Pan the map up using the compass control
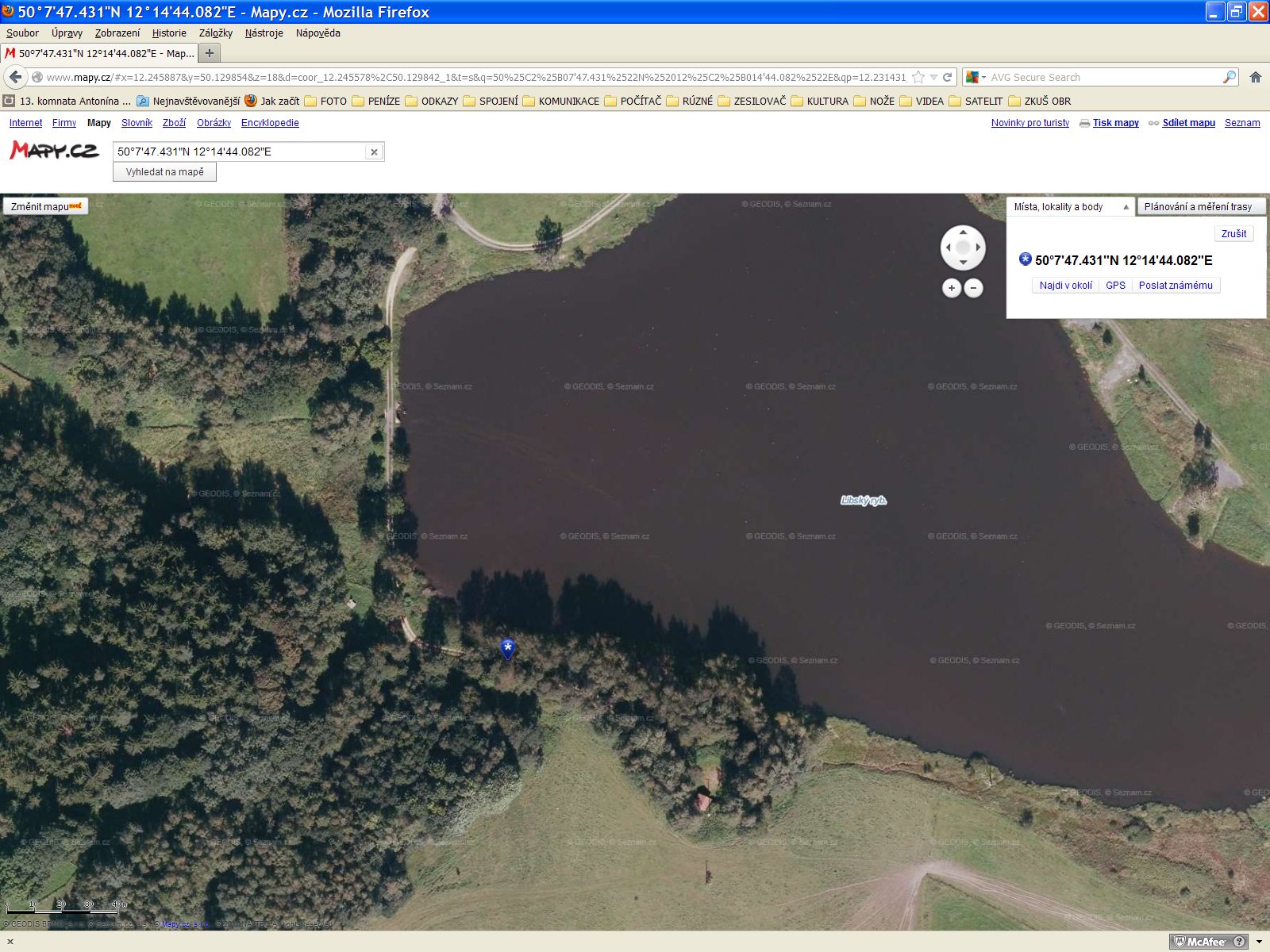 pyautogui.click(x=963, y=233)
